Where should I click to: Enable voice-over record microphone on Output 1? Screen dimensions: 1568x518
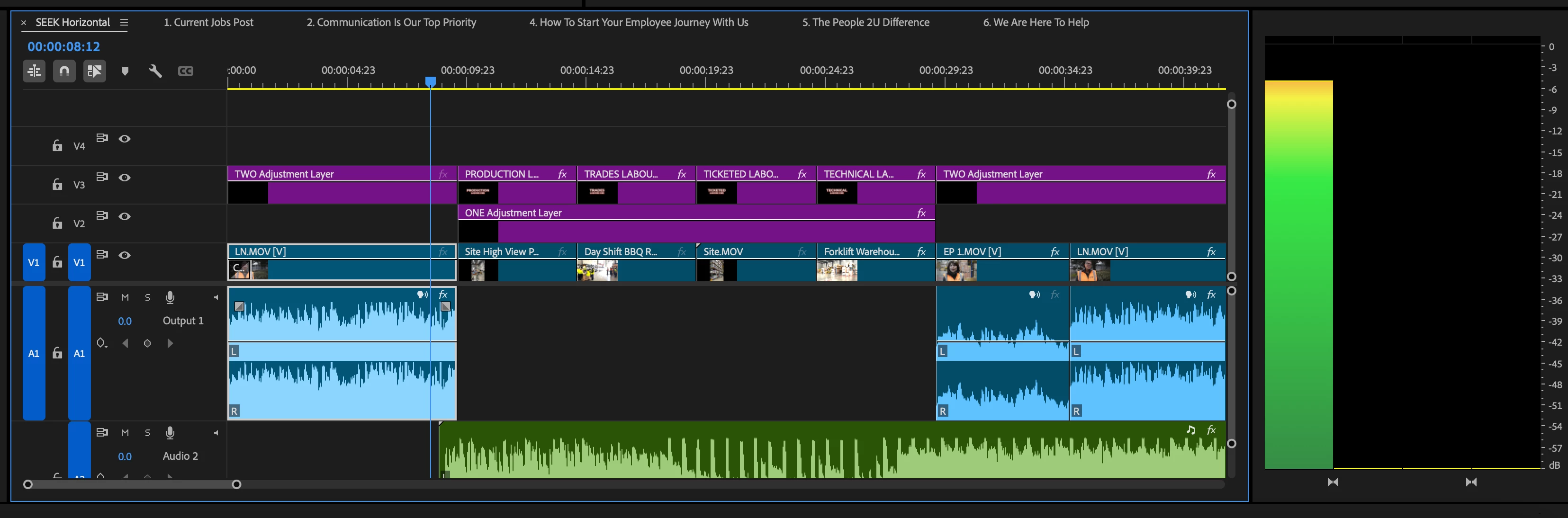click(170, 297)
